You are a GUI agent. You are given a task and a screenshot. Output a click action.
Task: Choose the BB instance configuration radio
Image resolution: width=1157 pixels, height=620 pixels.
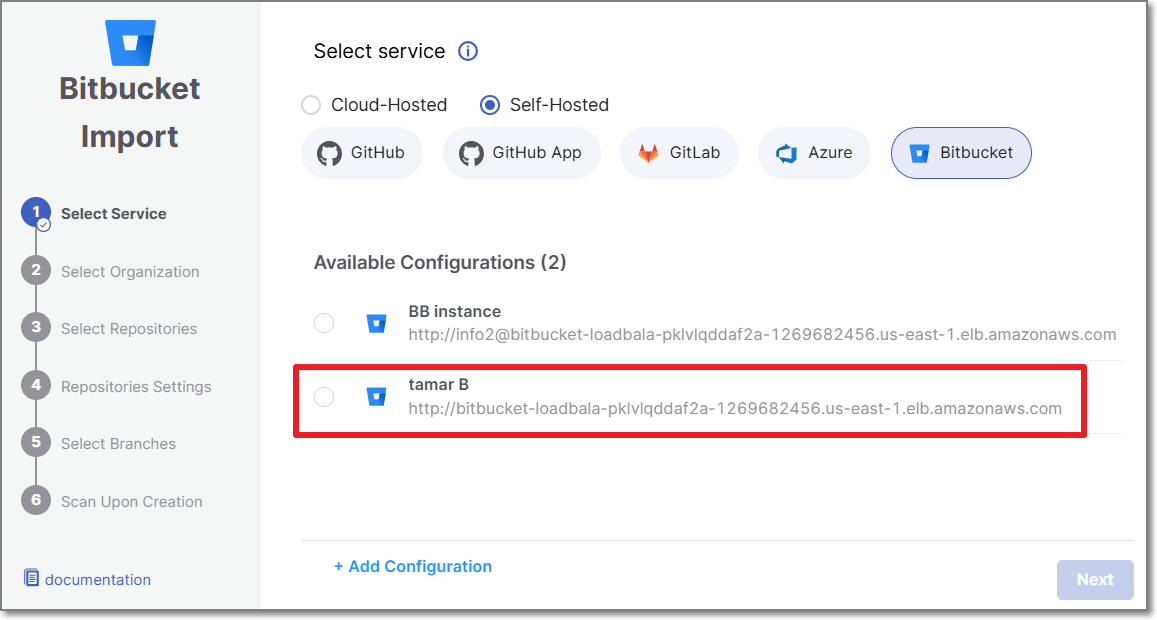pyautogui.click(x=324, y=323)
